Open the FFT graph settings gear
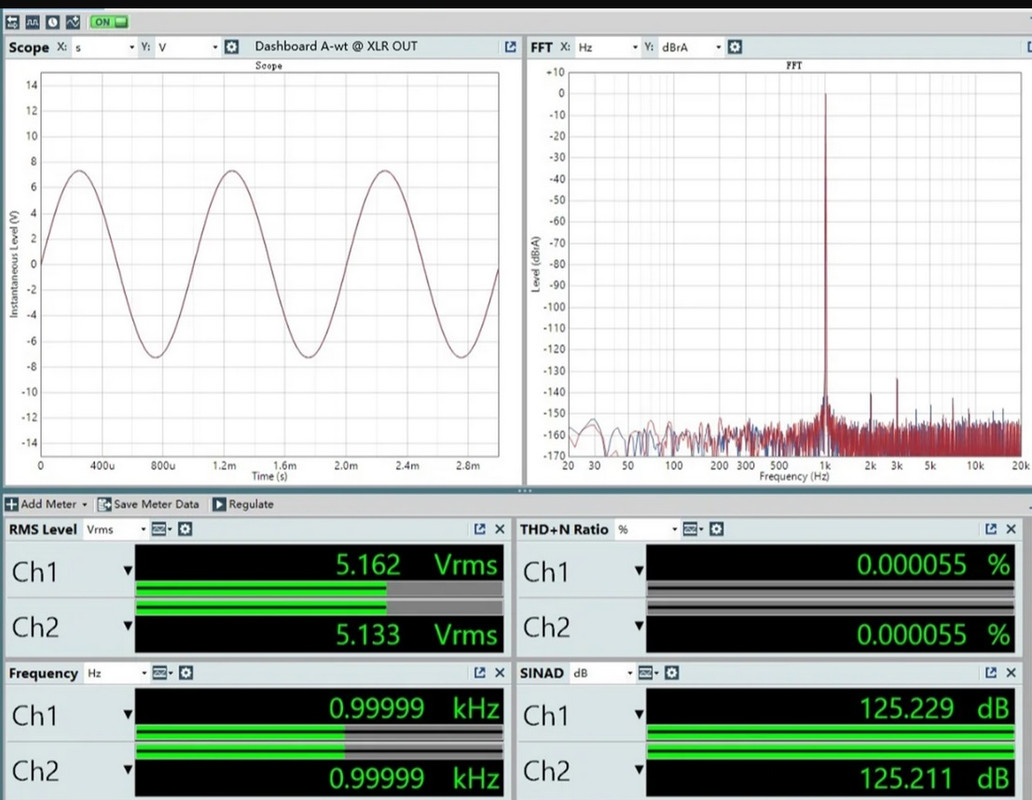The image size is (1032, 800). point(735,47)
